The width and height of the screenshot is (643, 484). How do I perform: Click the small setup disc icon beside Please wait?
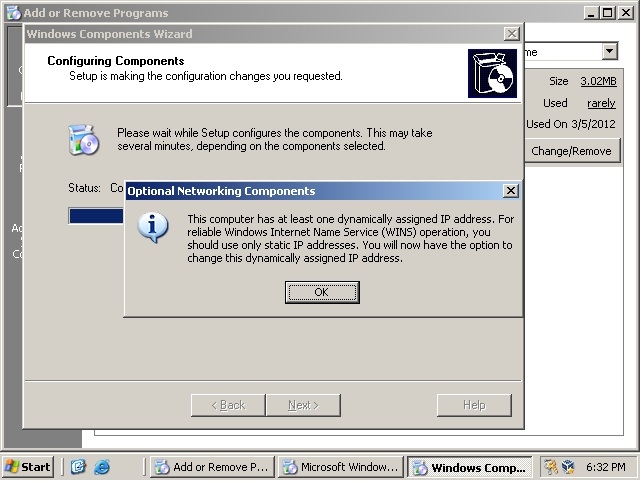[84, 140]
